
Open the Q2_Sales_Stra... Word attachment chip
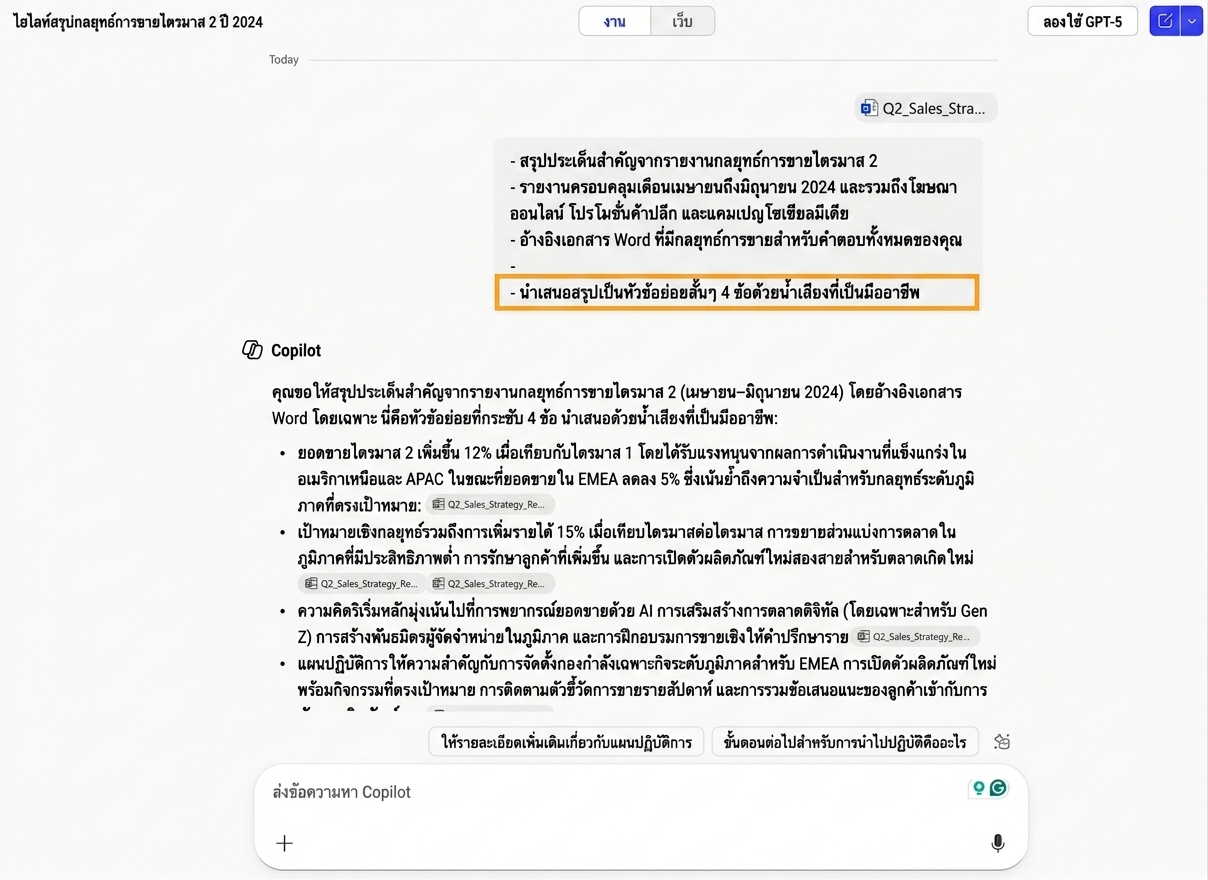point(926,108)
